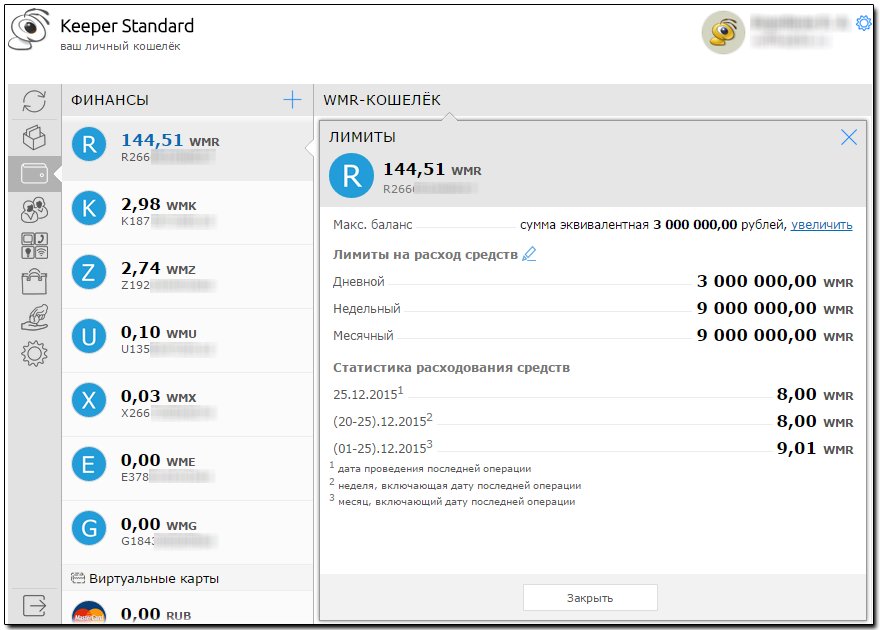
Task: Click the '25.12.2015' statistics row
Action: 593,394
